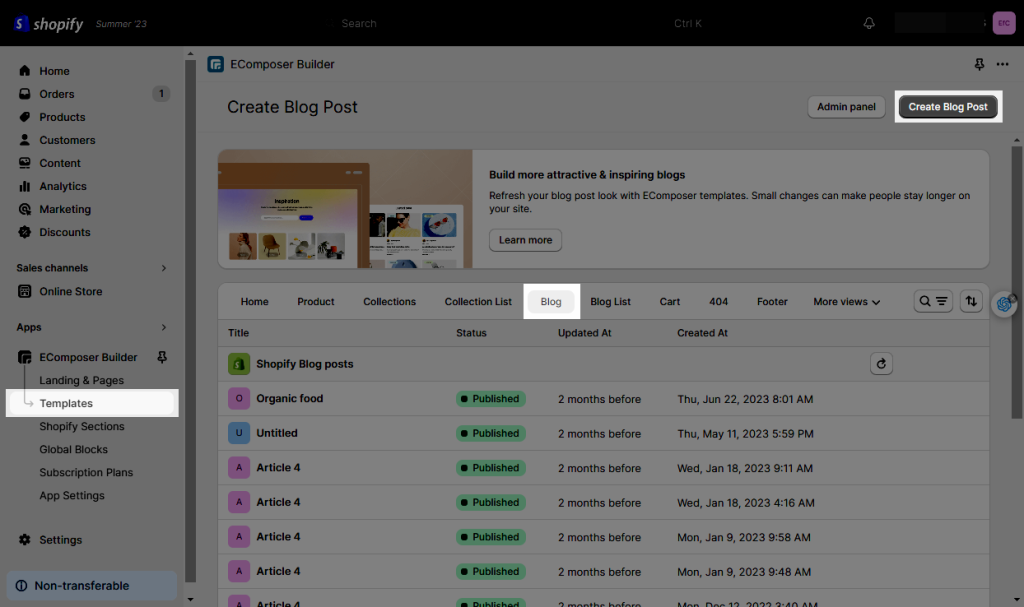The height and width of the screenshot is (607, 1024).
Task: Switch to the Footer tab
Action: pos(772,302)
